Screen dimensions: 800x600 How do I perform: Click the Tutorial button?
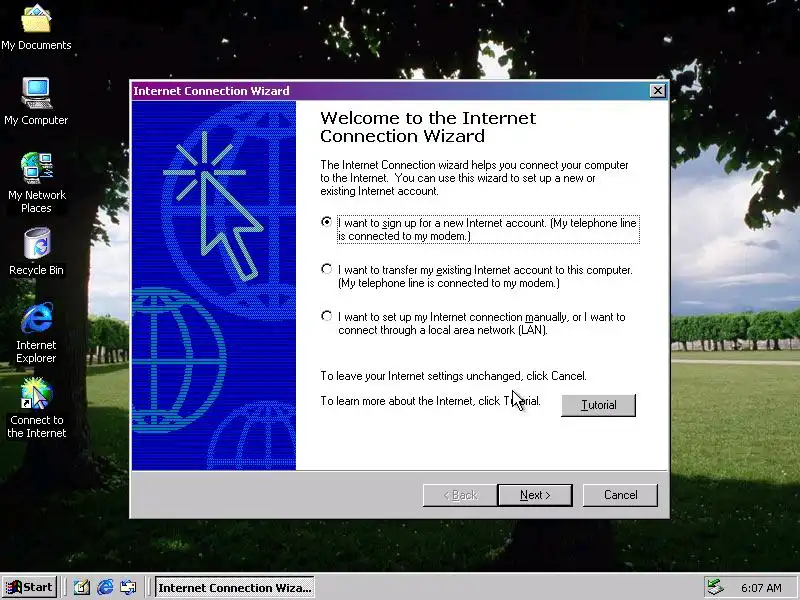[x=598, y=405]
